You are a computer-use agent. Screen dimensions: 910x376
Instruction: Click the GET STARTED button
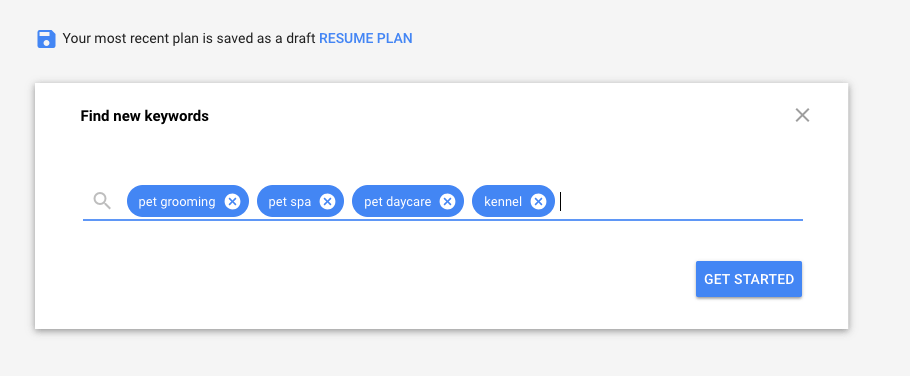(749, 279)
